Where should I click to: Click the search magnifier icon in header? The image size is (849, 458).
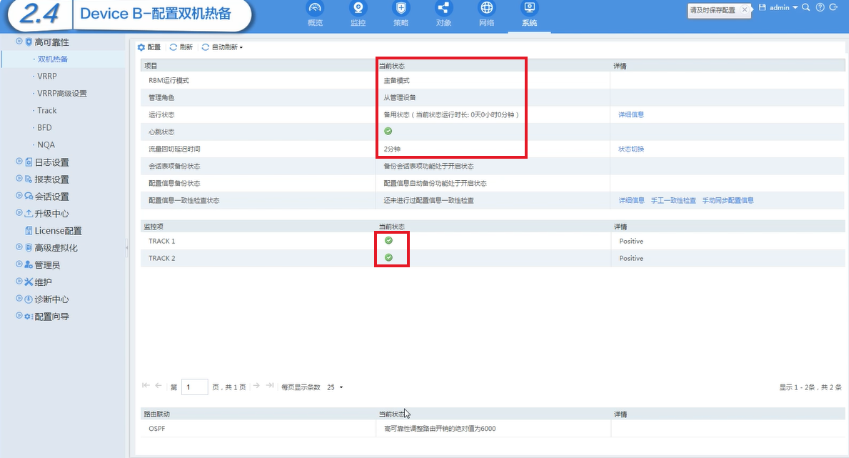[x=806, y=8]
